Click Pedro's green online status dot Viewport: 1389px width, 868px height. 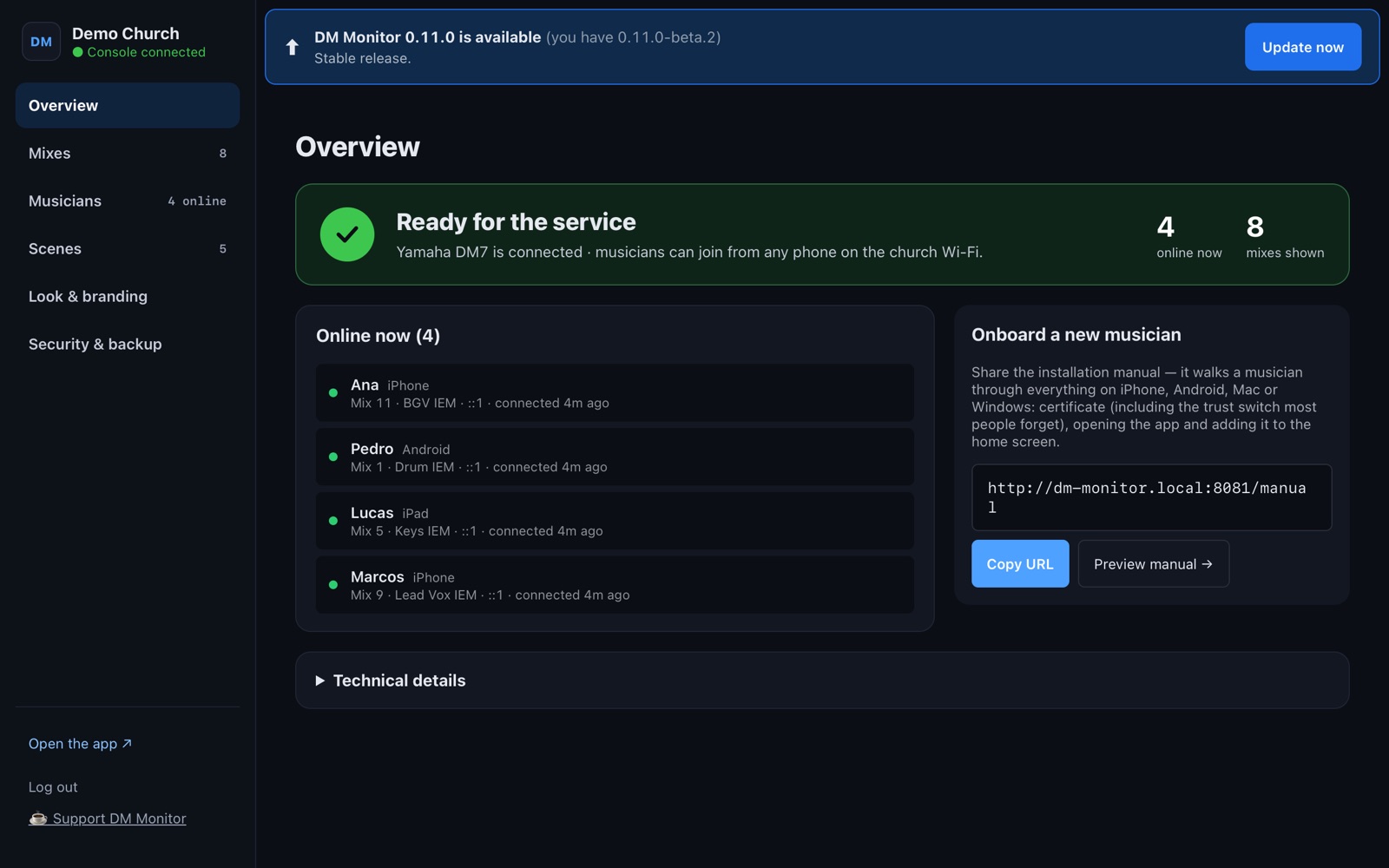pyautogui.click(x=333, y=457)
